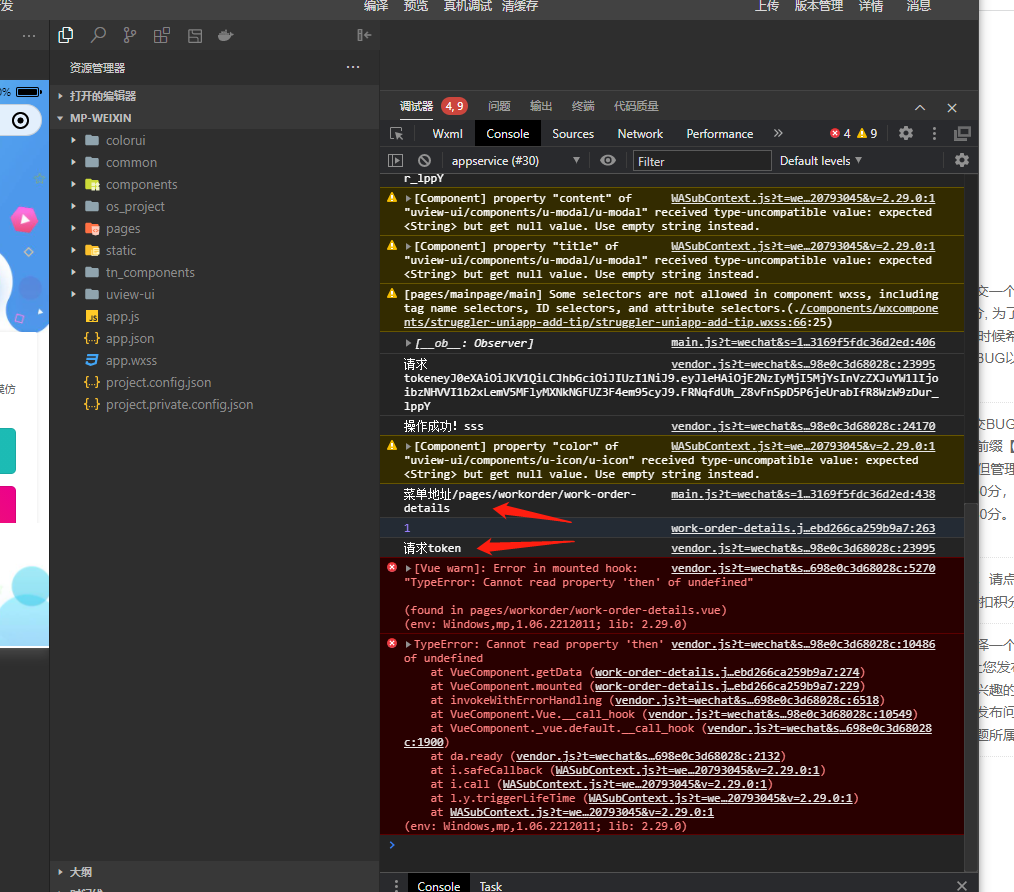Image resolution: width=1014 pixels, height=892 pixels.
Task: Open the main.js…:438 source link
Action: pos(803,494)
